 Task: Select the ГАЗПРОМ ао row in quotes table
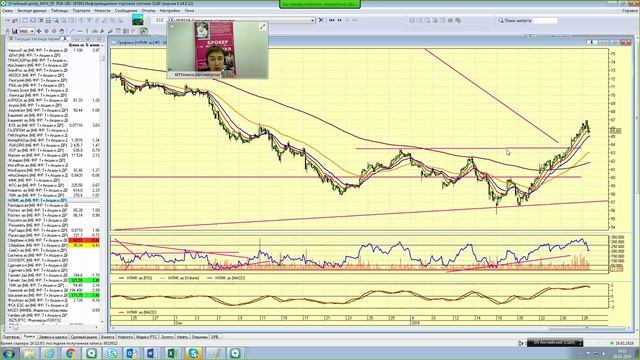[54, 130]
